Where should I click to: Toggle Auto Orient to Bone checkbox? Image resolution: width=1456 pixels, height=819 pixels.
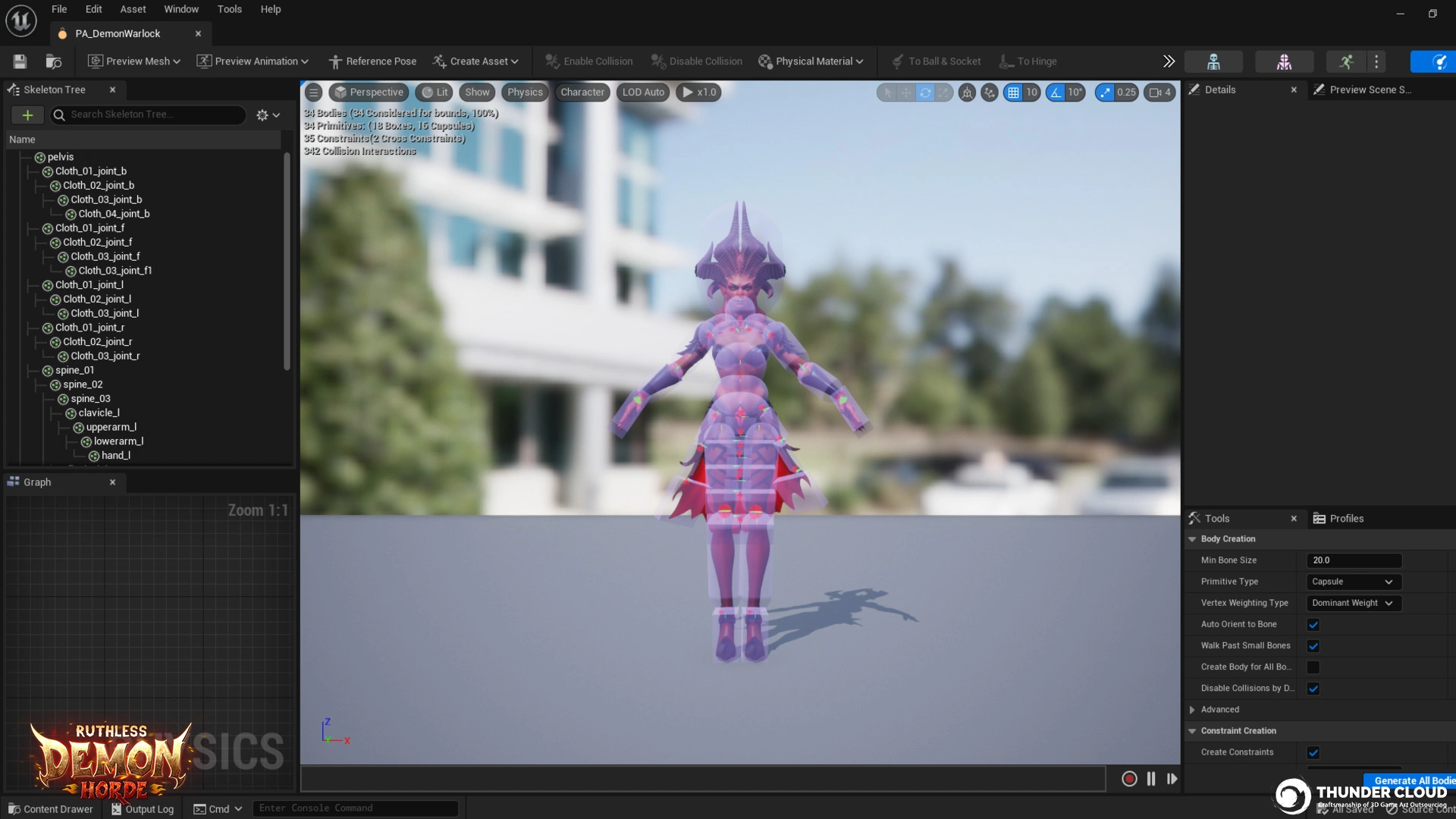tap(1313, 625)
